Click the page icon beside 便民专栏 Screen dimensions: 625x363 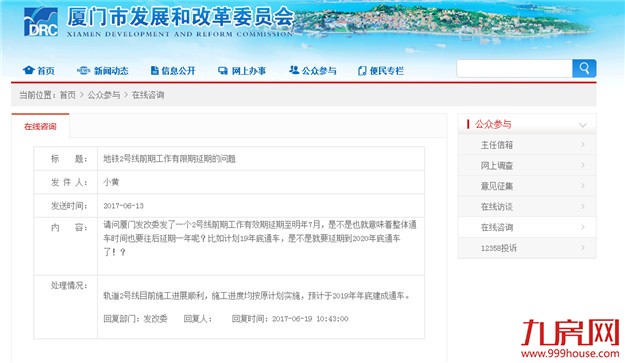tap(362, 71)
